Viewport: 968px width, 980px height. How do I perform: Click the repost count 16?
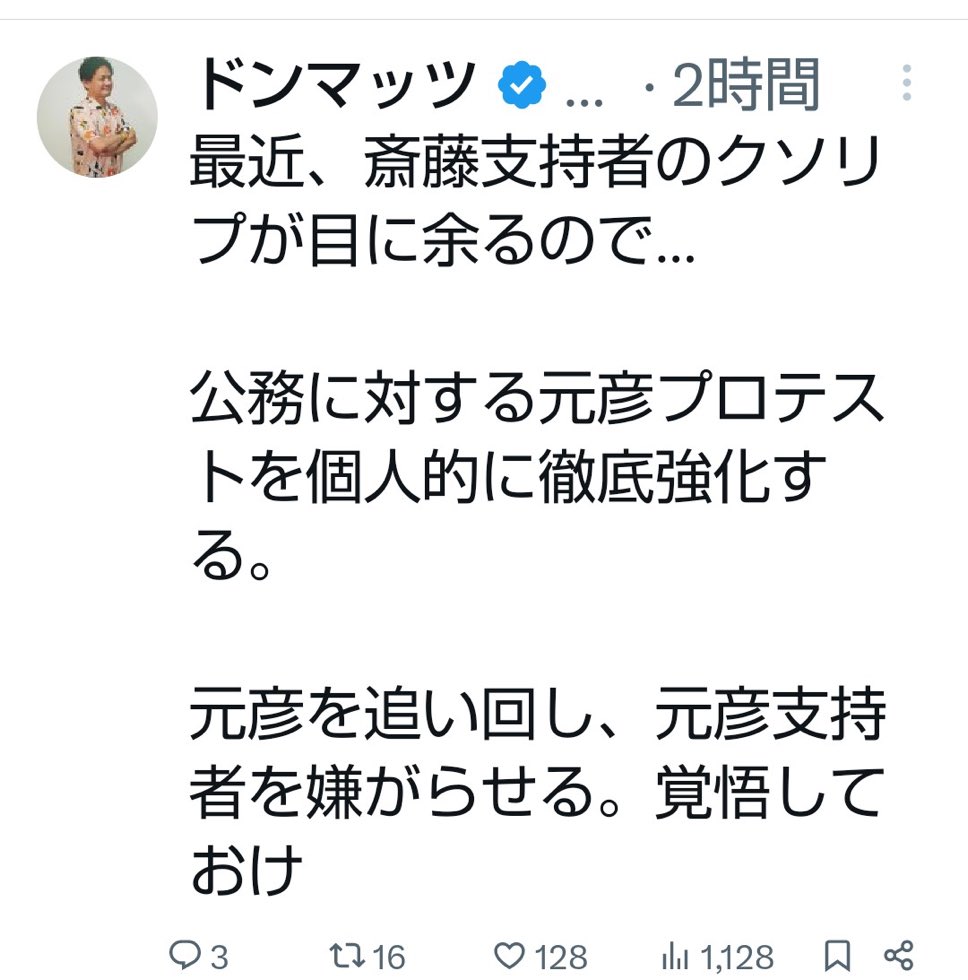coord(389,956)
